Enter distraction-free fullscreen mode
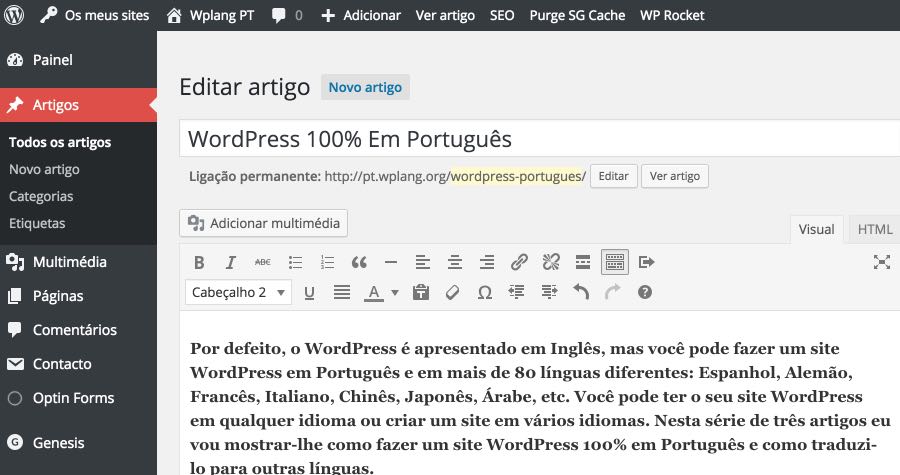Image resolution: width=900 pixels, height=475 pixels. click(x=882, y=262)
